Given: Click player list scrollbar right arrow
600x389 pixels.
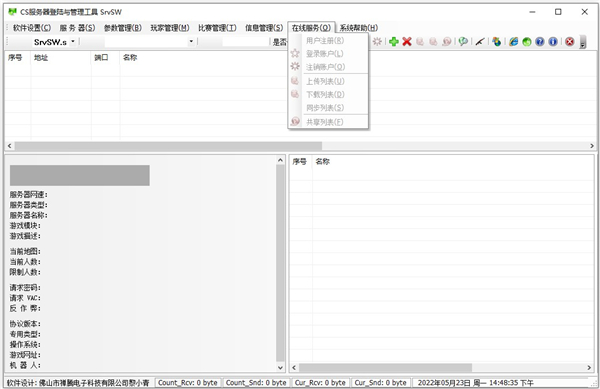Looking at the screenshot, I should pos(589,368).
